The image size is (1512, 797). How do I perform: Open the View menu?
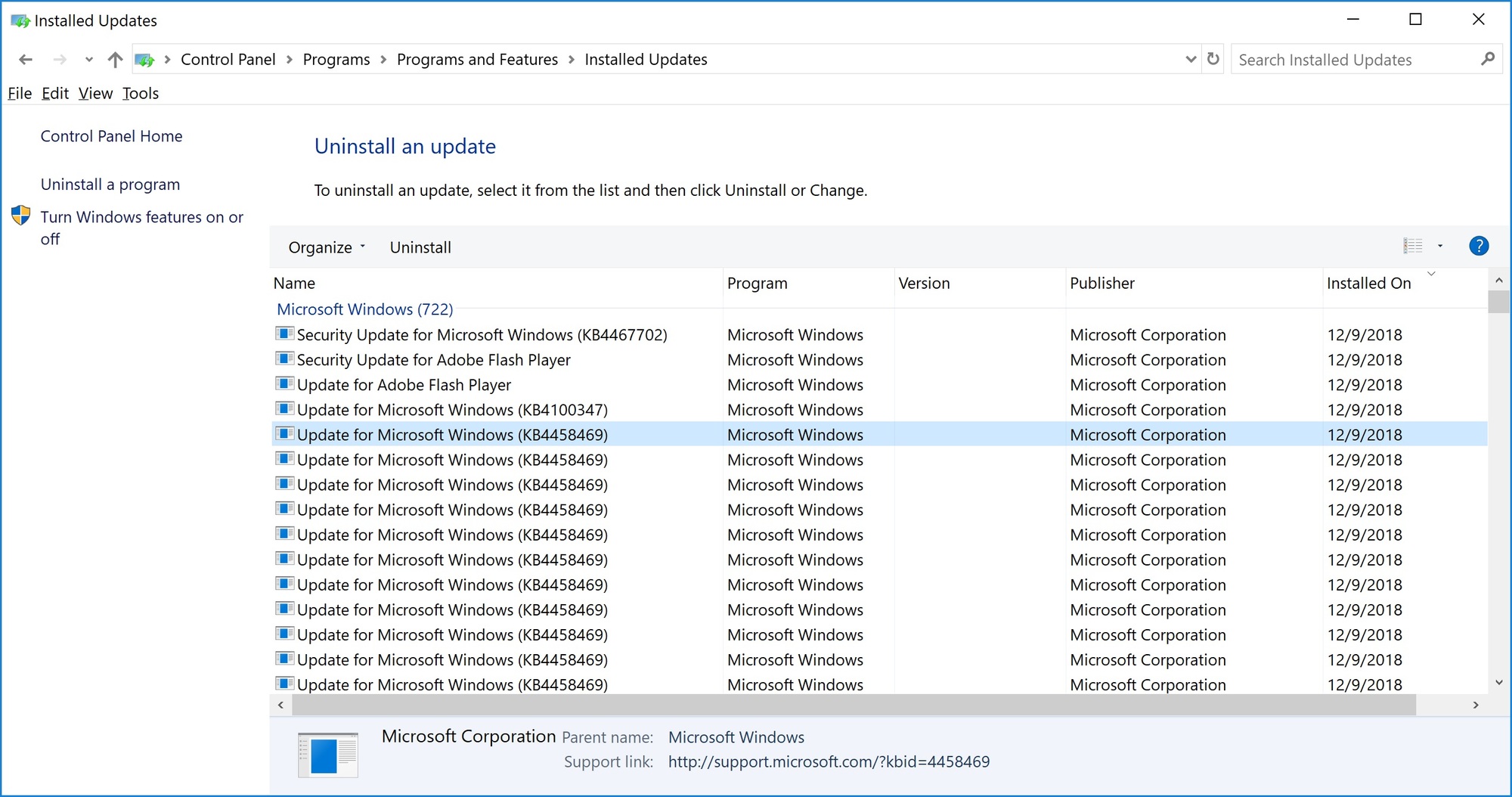click(x=95, y=93)
